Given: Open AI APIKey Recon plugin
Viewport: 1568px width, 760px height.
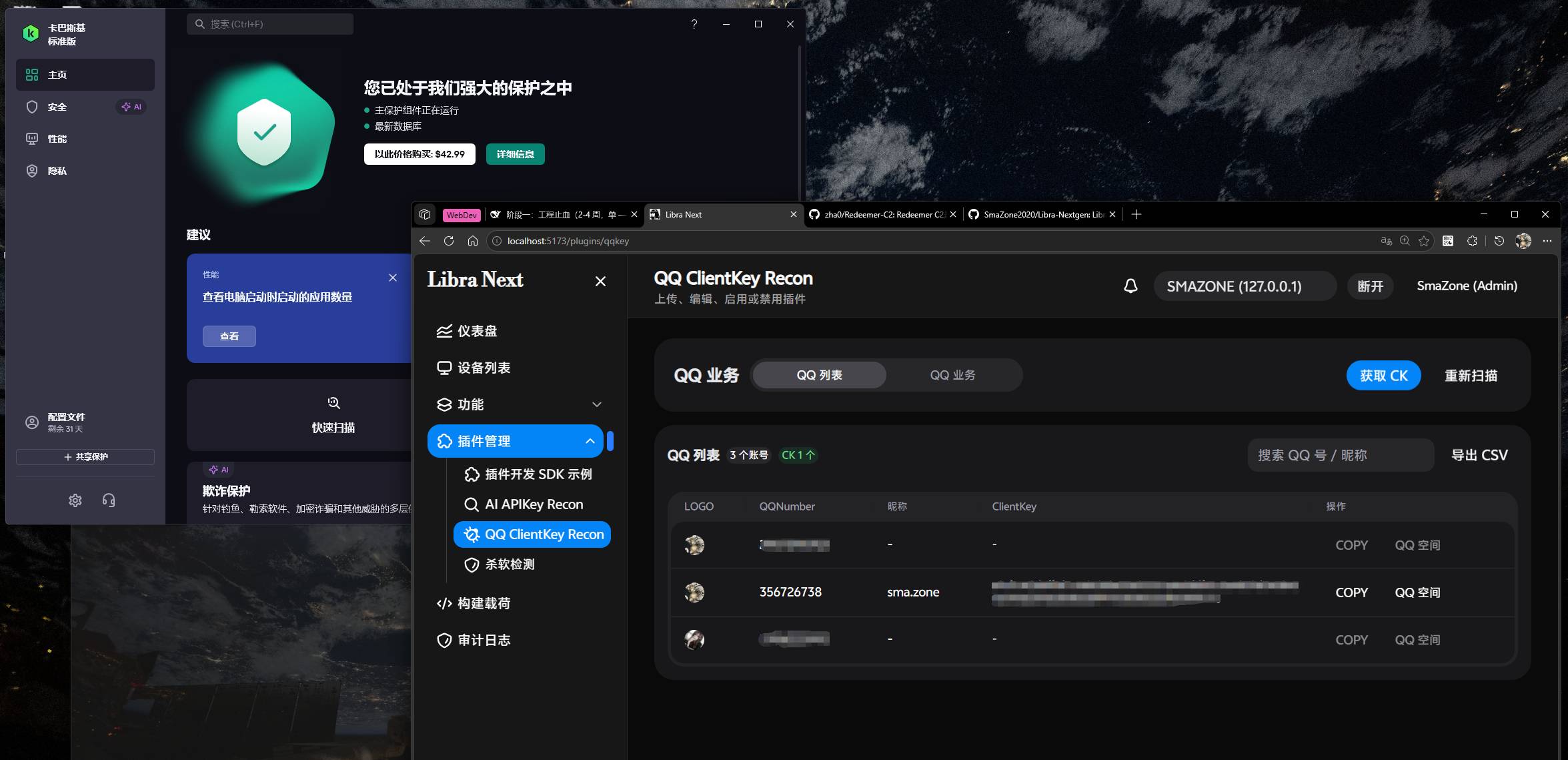Looking at the screenshot, I should [532, 504].
